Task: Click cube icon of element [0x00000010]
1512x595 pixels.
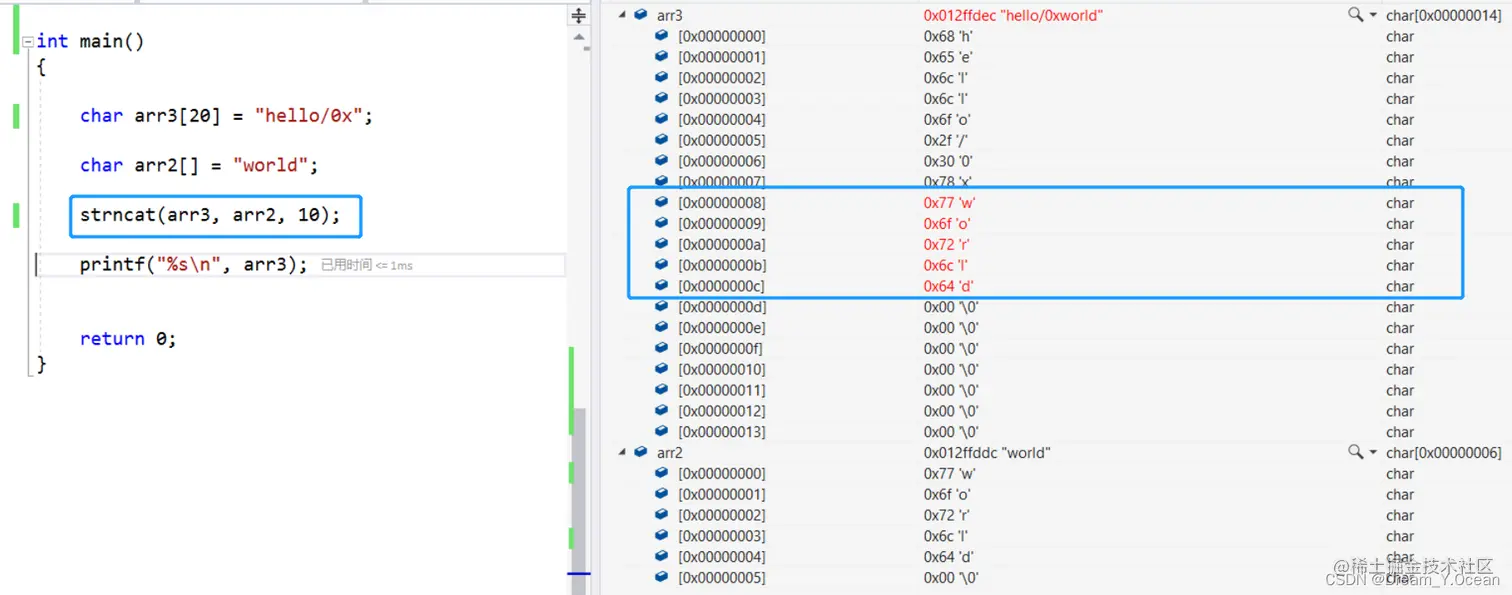Action: [661, 369]
